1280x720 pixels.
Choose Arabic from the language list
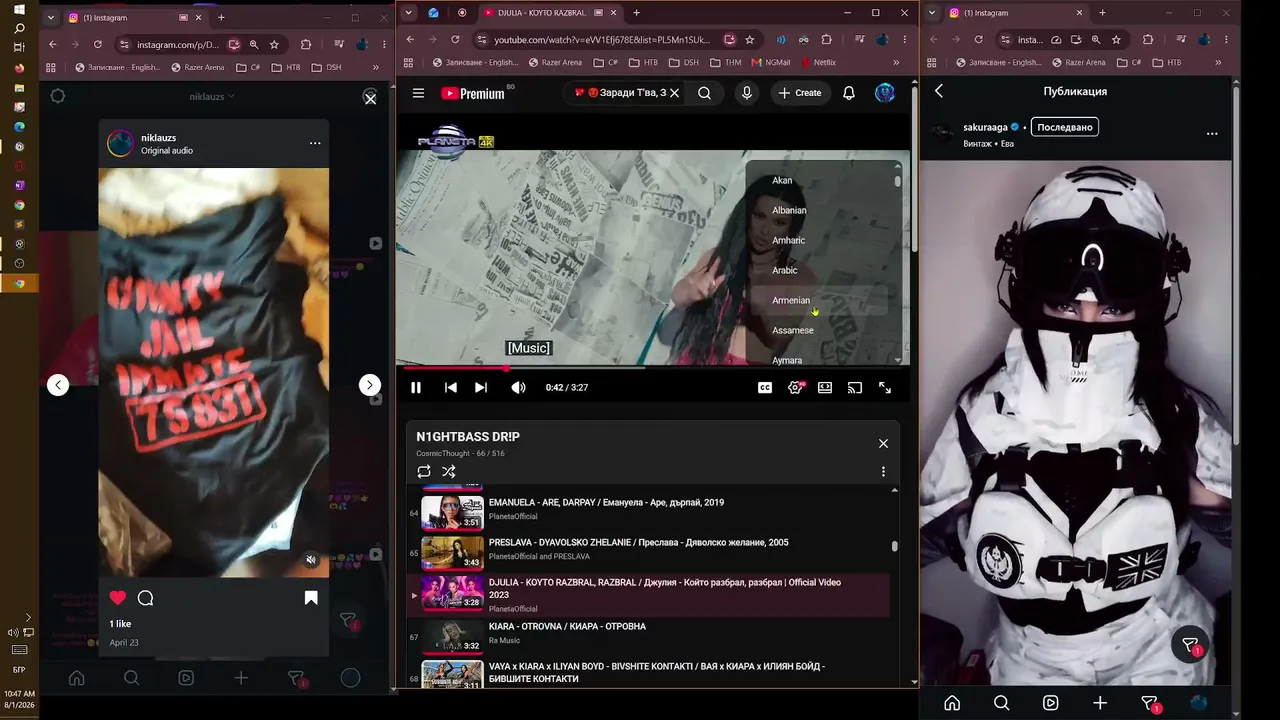[785, 270]
